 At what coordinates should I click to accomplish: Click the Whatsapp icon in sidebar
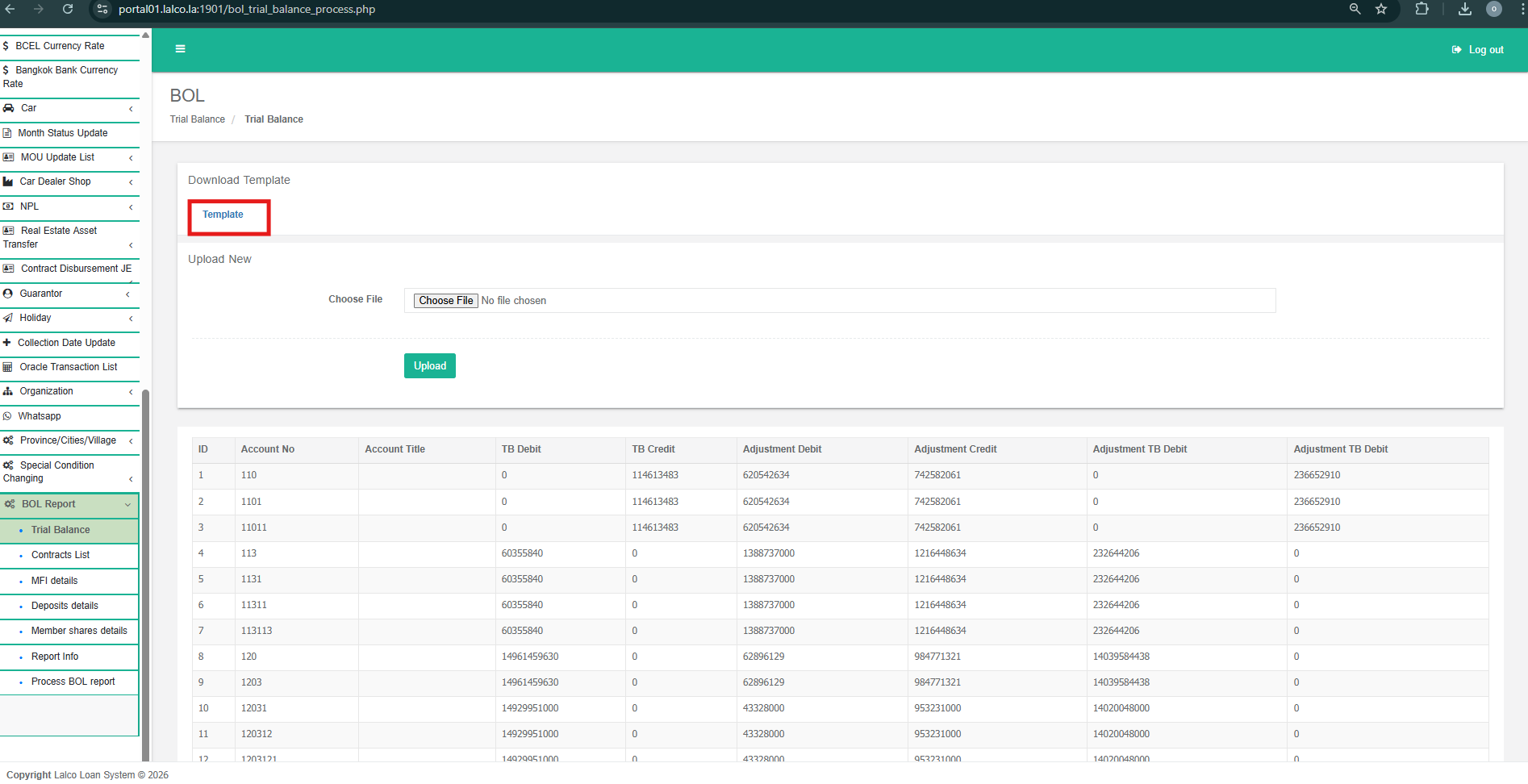click(8, 416)
